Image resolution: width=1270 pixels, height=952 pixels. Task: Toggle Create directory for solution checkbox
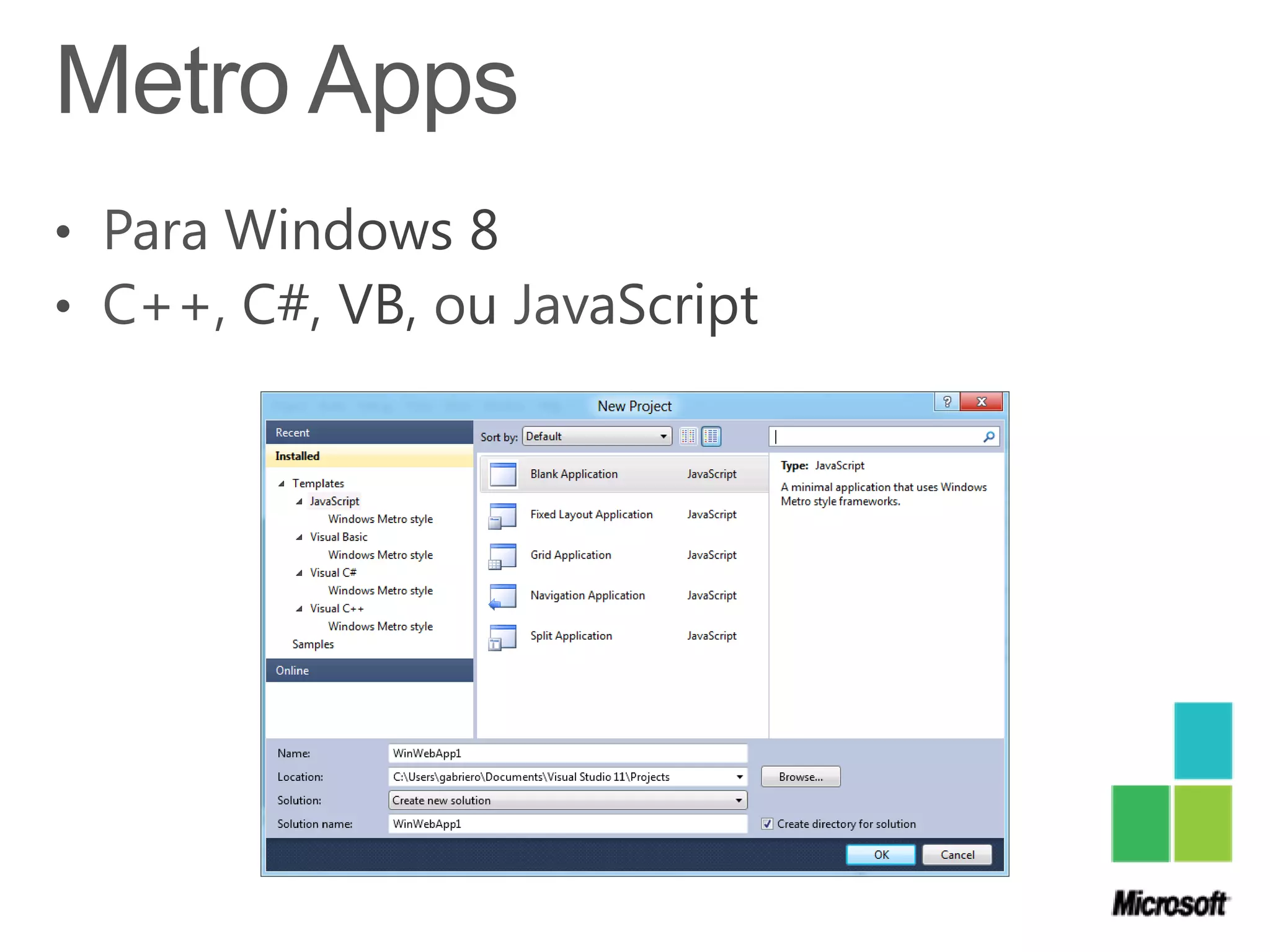pos(767,824)
